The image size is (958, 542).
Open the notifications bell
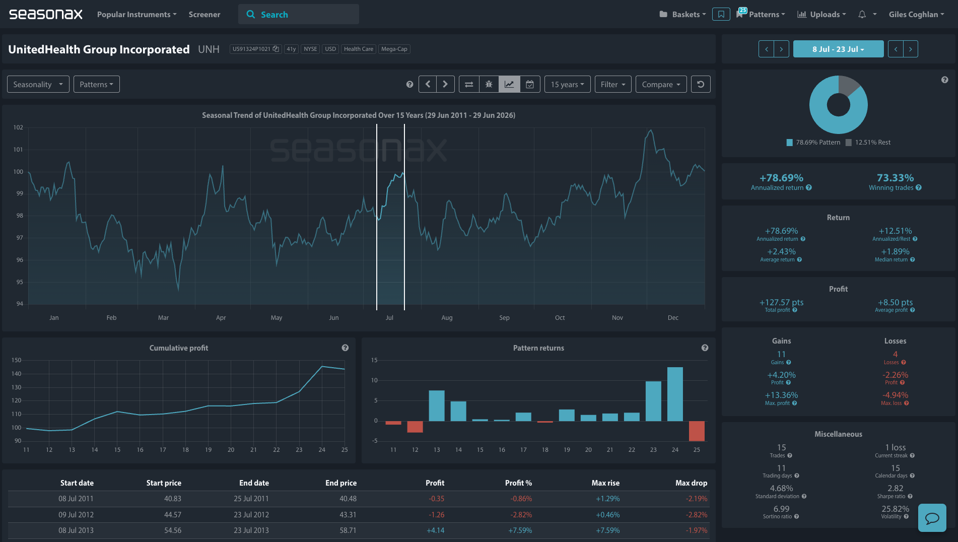coord(862,14)
